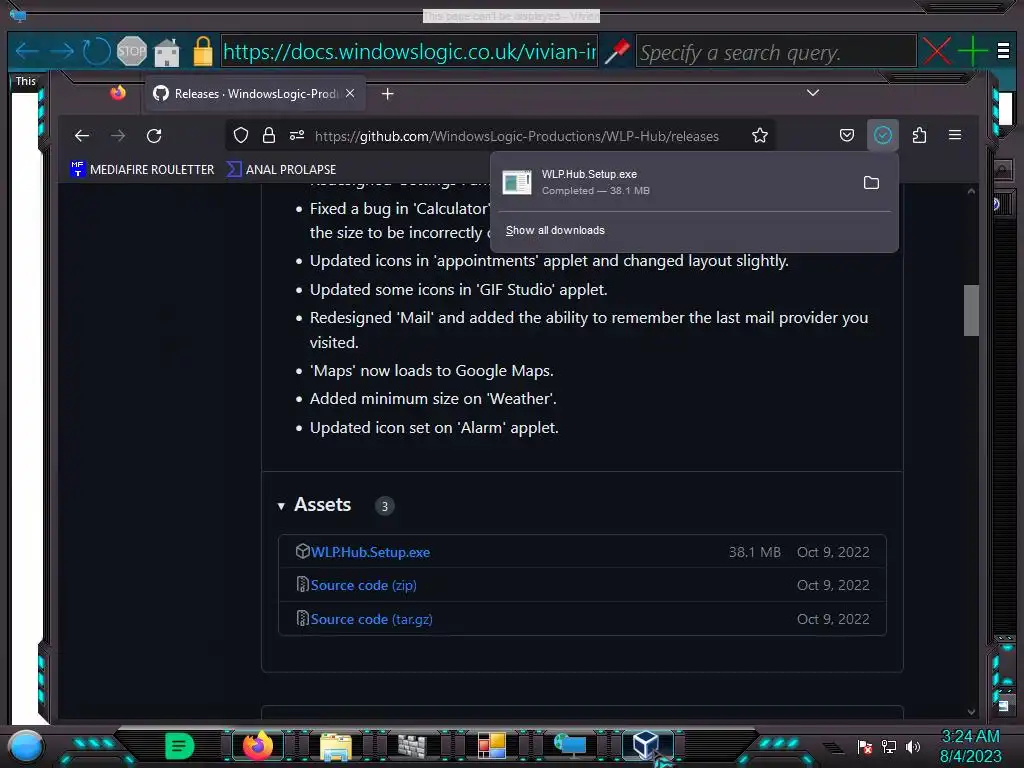The height and width of the screenshot is (768, 1024).
Task: Show site info via padlock icon
Action: [268, 135]
